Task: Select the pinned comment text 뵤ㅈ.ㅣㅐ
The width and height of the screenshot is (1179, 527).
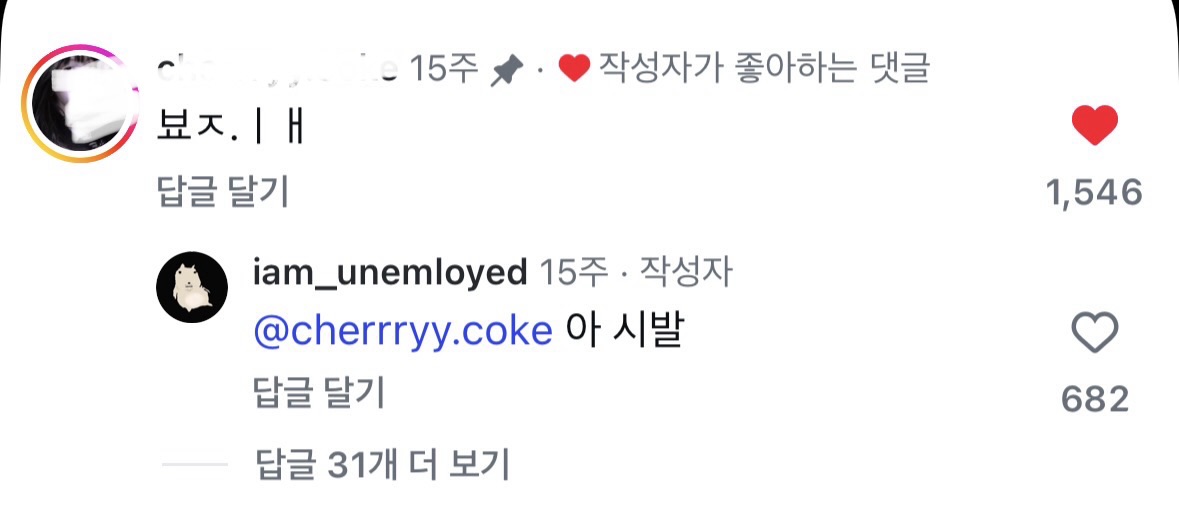Action: click(231, 129)
